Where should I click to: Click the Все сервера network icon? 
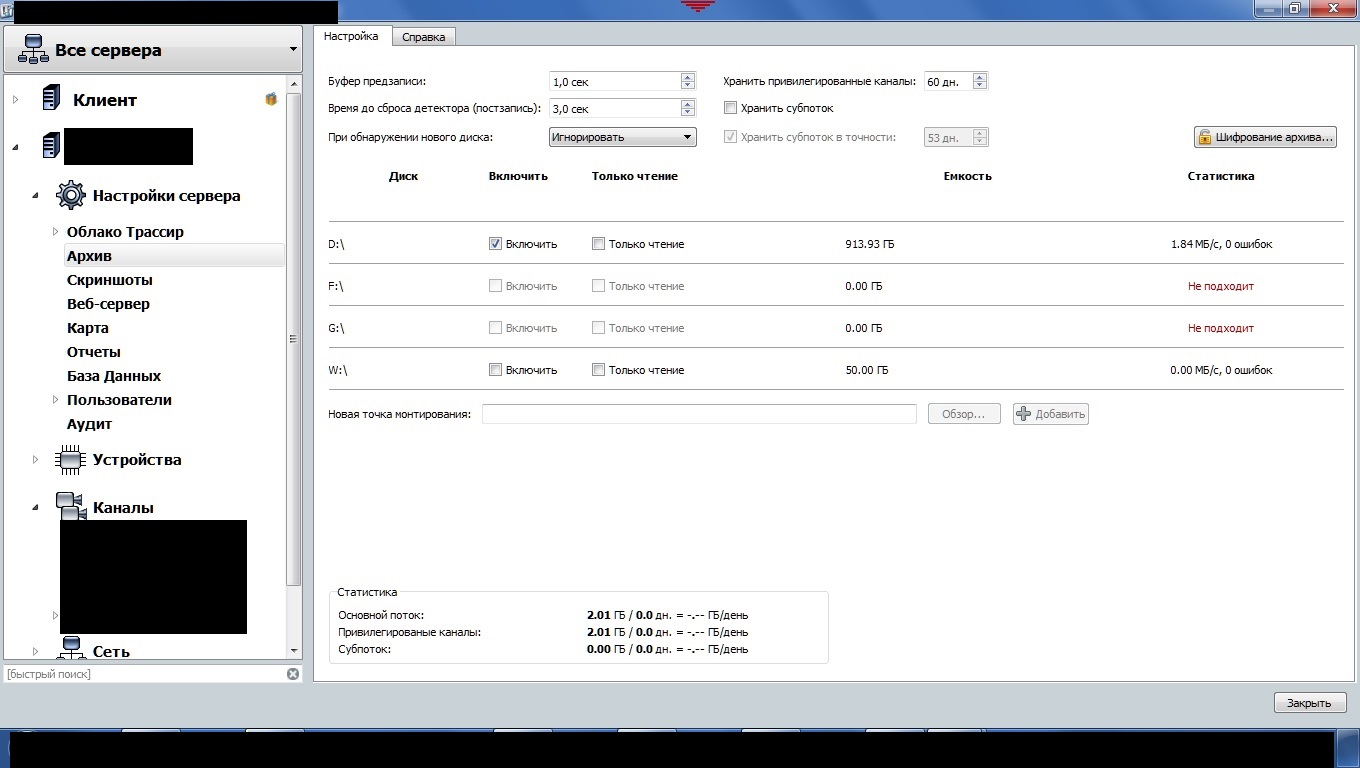34,50
